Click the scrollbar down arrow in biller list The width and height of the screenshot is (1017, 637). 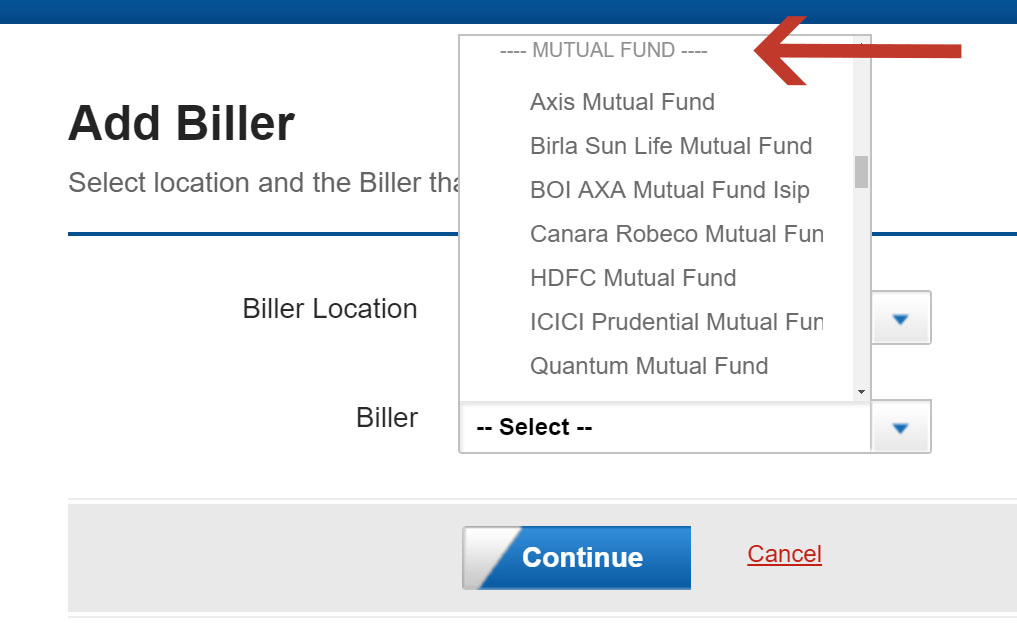(861, 392)
